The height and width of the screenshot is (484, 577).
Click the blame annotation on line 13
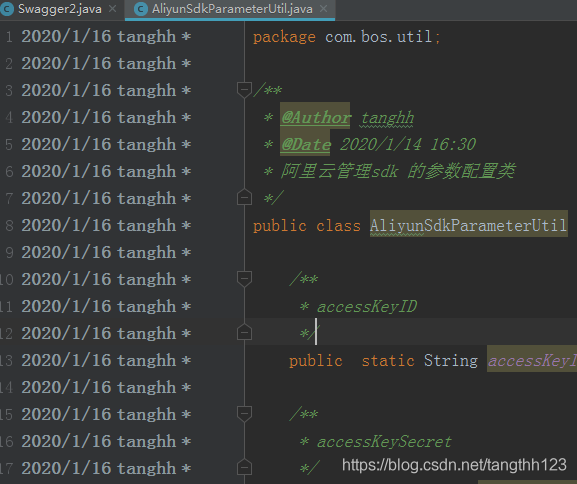(106, 360)
